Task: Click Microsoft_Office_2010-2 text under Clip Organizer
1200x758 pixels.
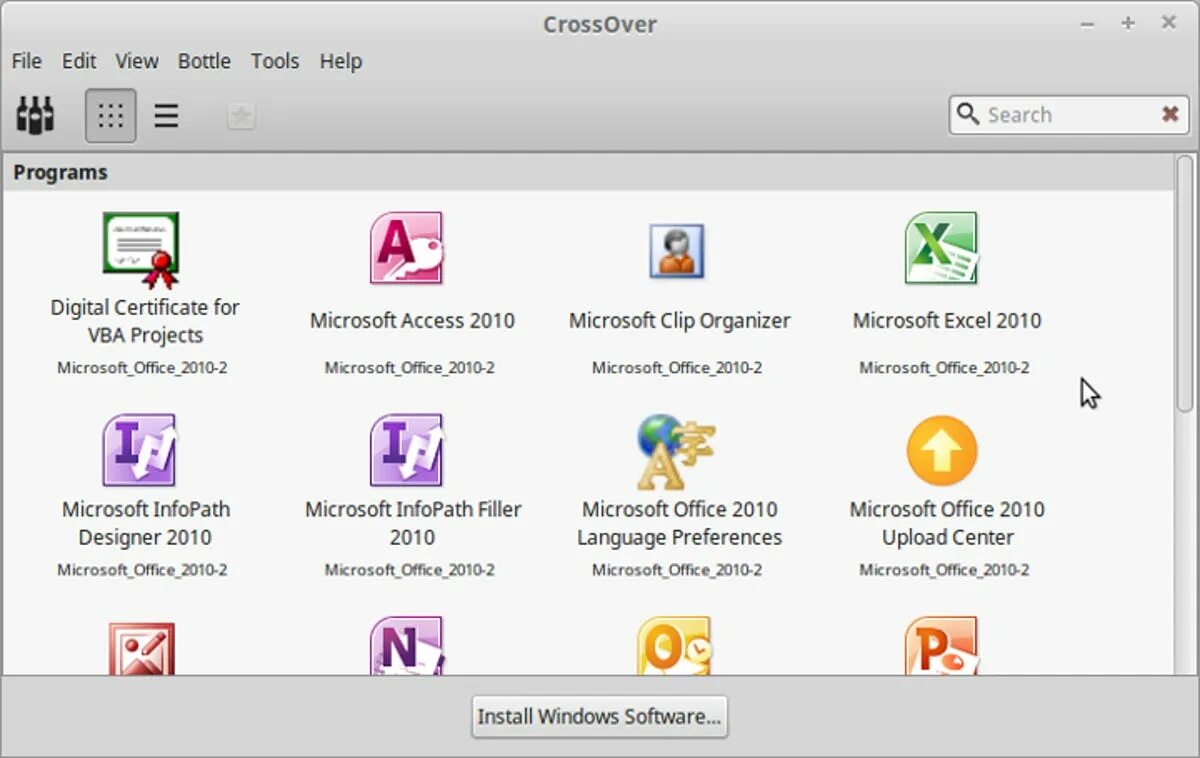Action: tap(677, 368)
